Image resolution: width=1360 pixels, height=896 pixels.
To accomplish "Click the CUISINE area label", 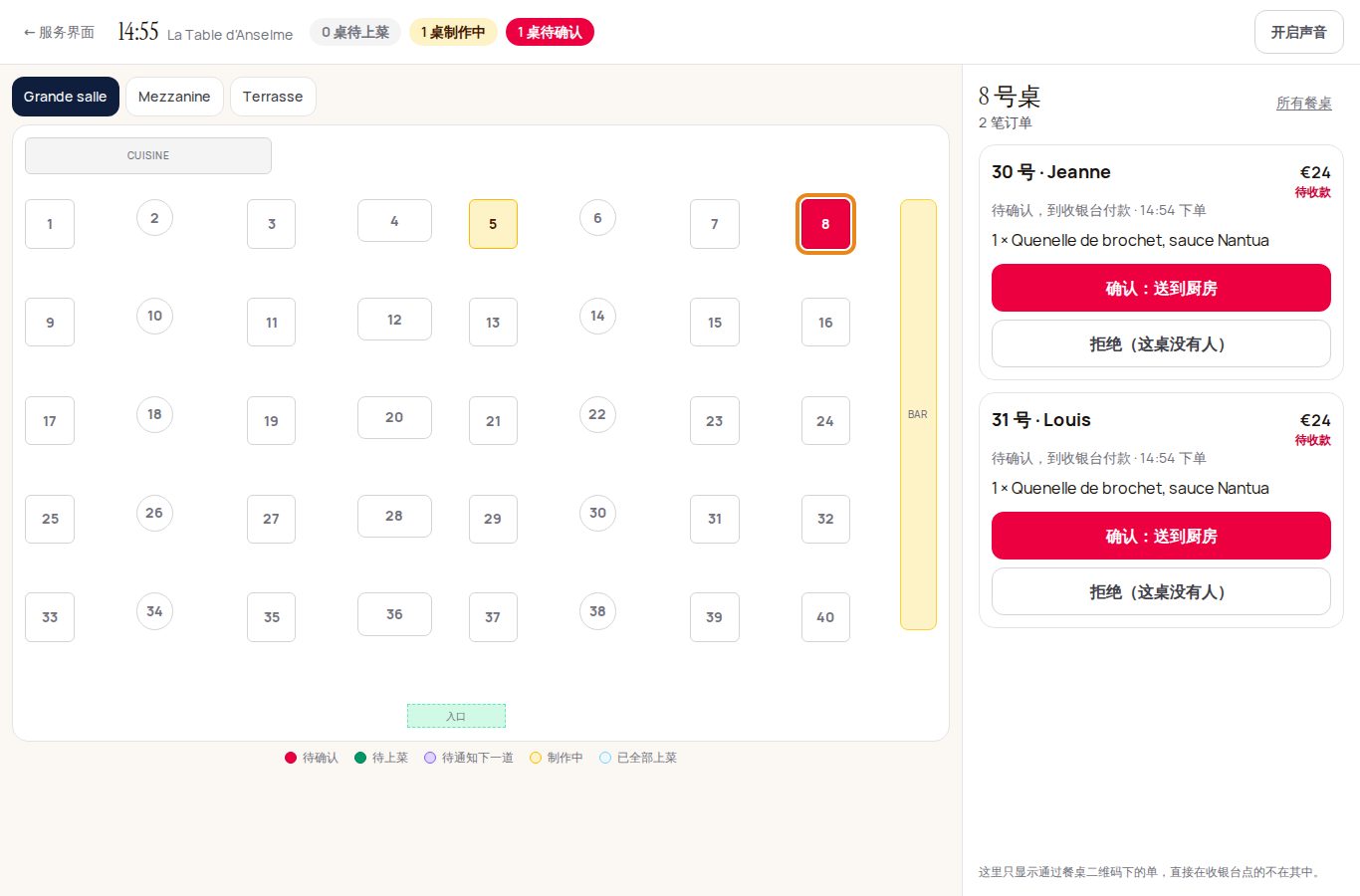I will [148, 155].
